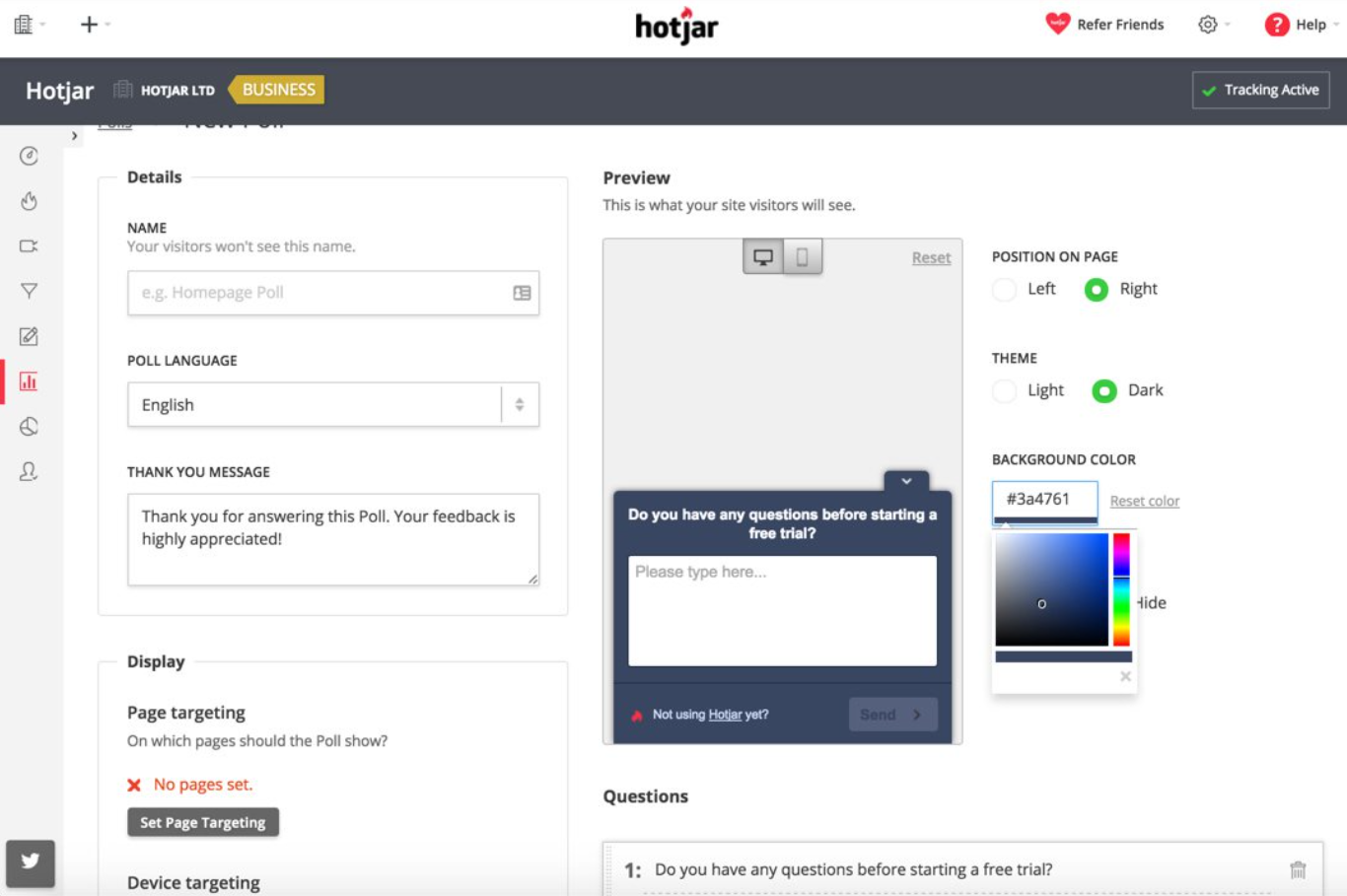The width and height of the screenshot is (1347, 896).
Task: Open Surveys pie chart sidebar icon
Action: pyautogui.click(x=29, y=427)
